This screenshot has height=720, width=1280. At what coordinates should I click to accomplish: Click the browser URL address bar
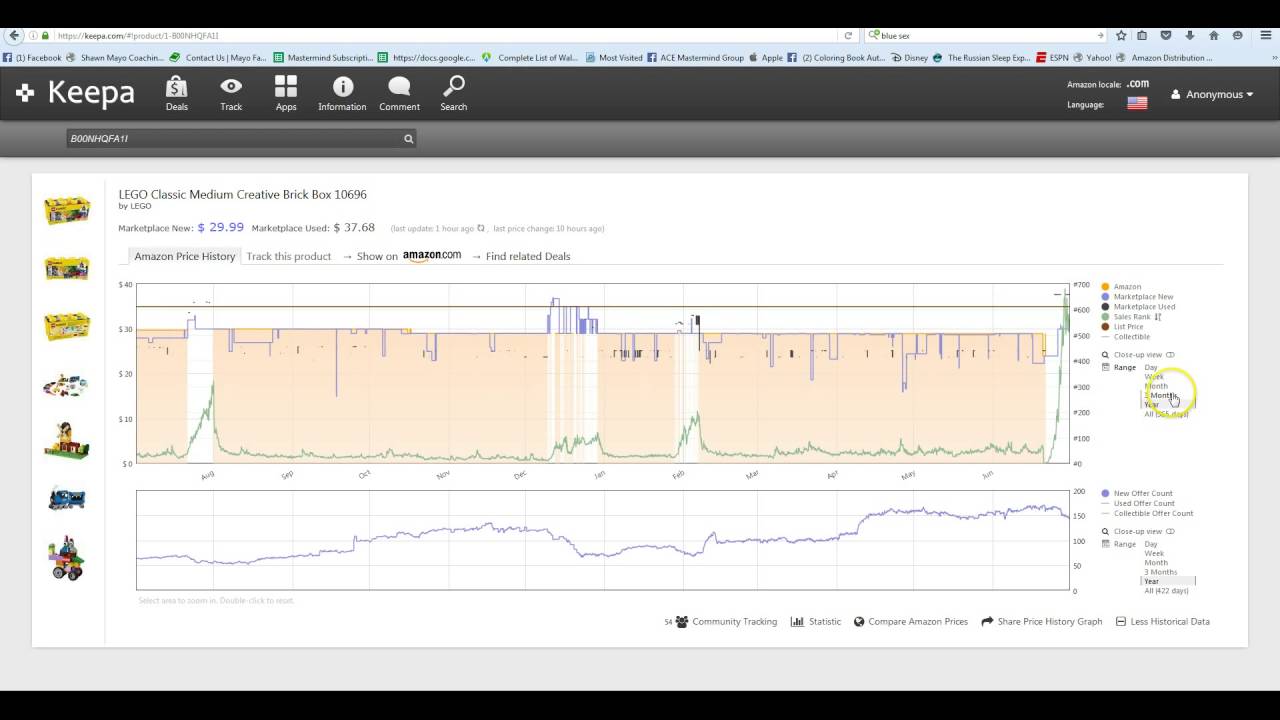445,35
